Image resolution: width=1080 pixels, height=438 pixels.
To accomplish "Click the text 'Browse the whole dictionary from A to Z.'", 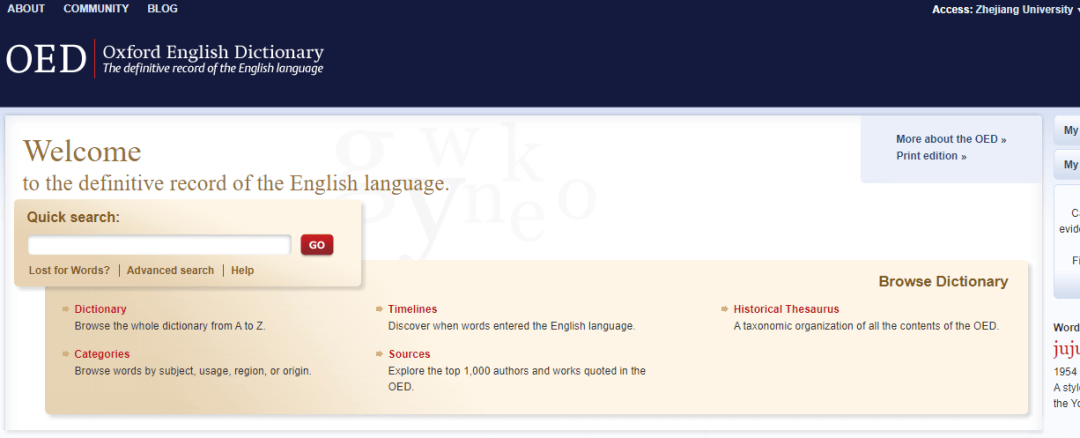I will (170, 326).
